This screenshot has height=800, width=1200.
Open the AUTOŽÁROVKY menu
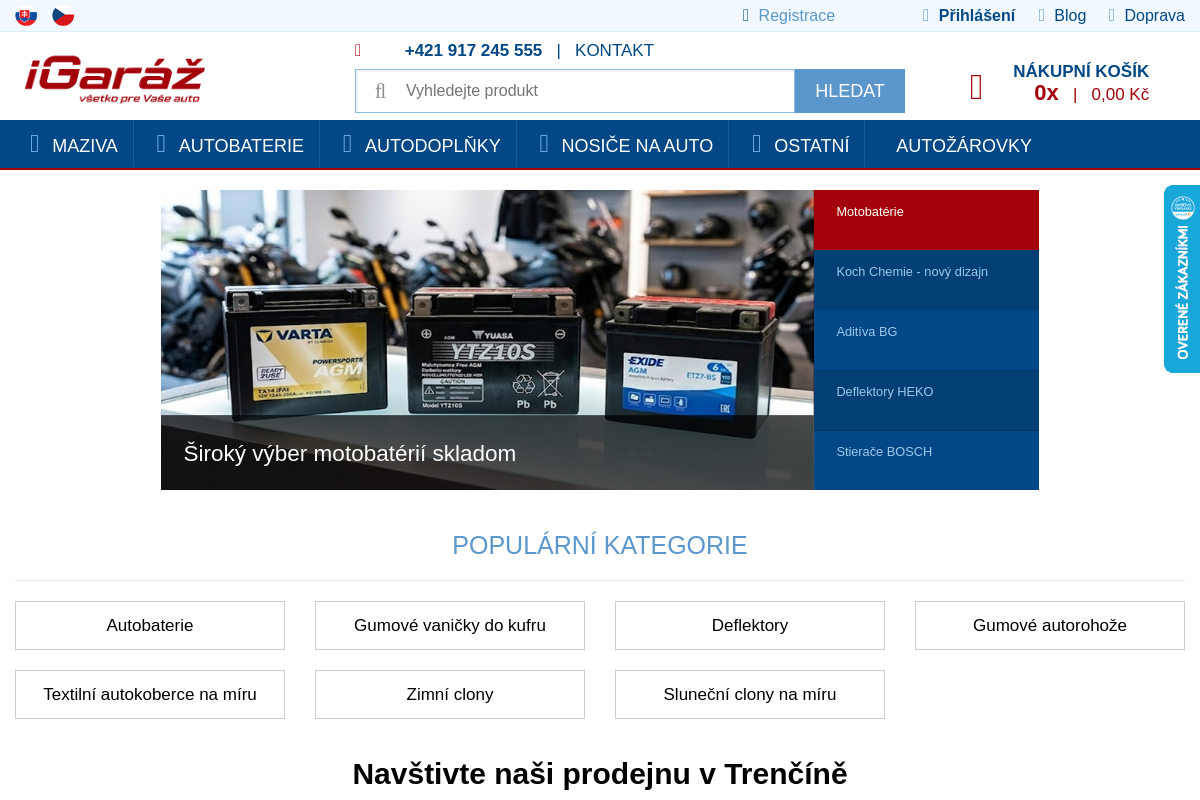[964, 145]
